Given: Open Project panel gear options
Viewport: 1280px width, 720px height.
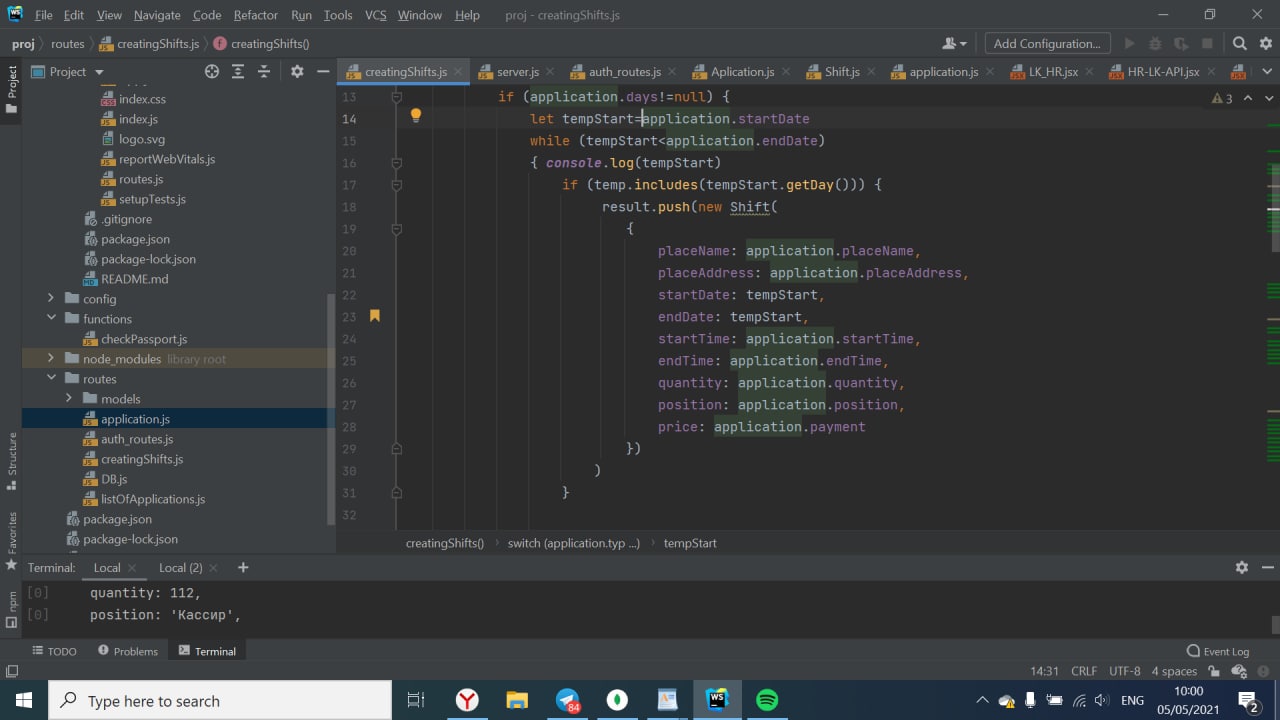Looking at the screenshot, I should (297, 72).
